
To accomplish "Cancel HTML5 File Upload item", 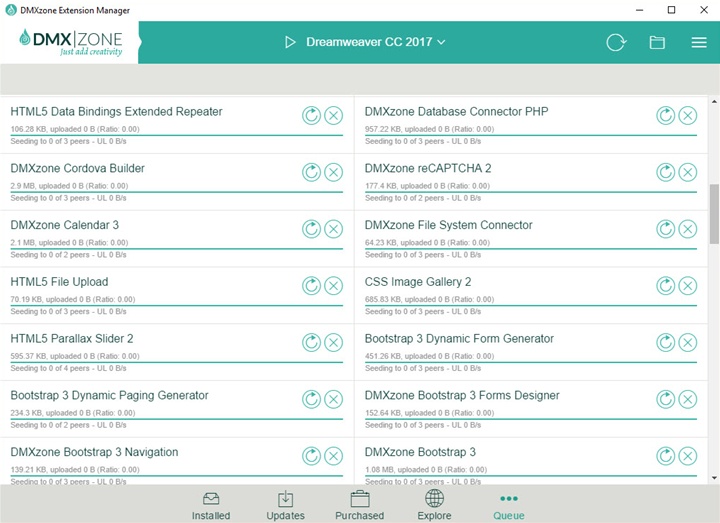I will point(334,286).
